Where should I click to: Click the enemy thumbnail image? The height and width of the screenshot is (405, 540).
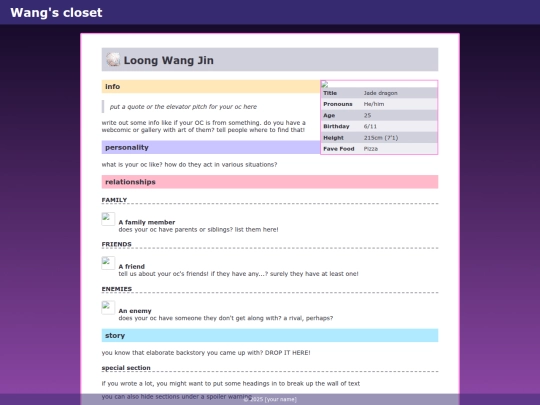pos(108,308)
